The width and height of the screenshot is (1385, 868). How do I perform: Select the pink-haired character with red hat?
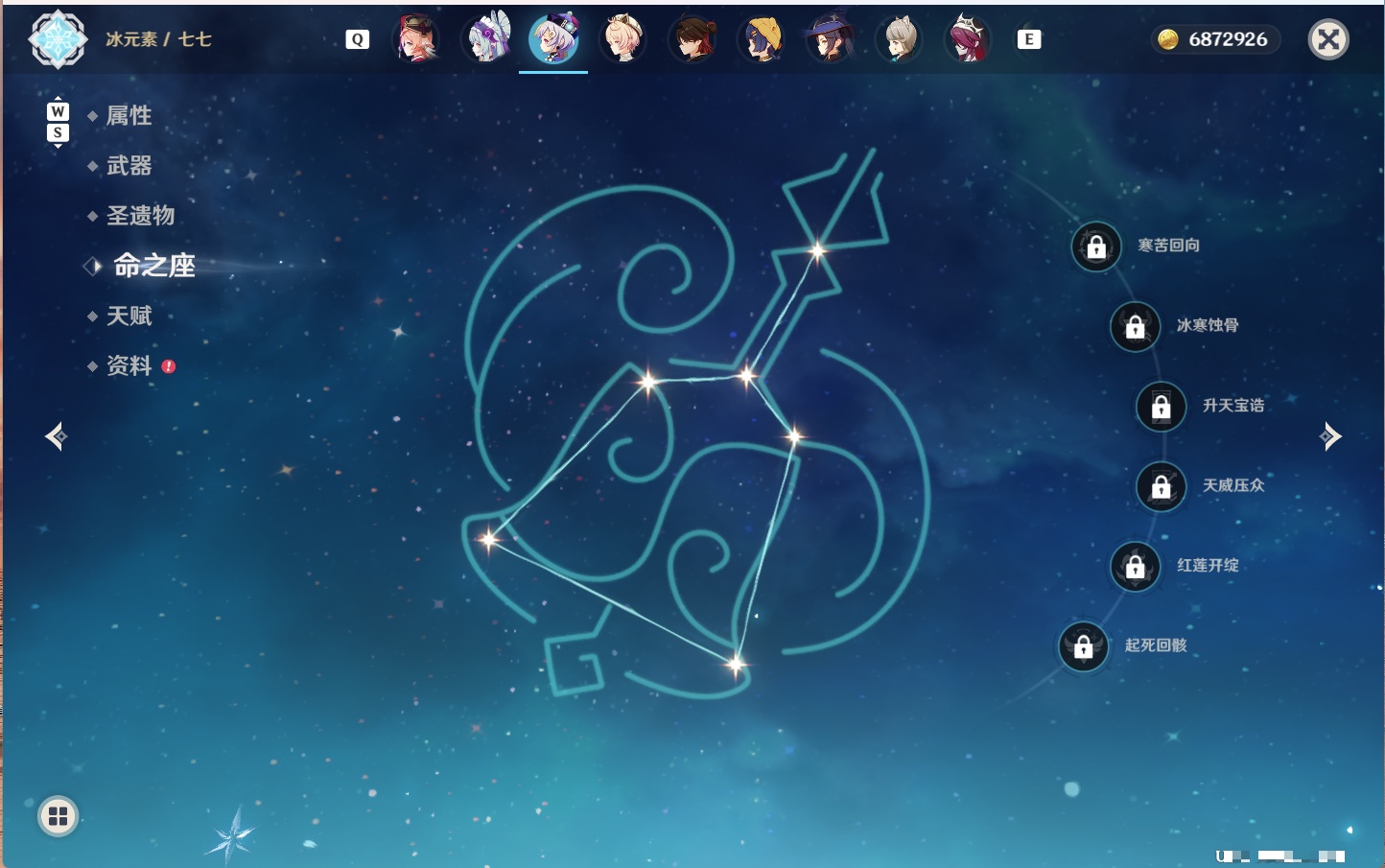tap(417, 39)
